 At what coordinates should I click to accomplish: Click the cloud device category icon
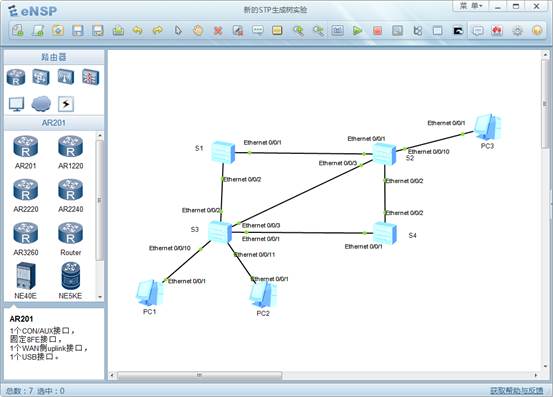pyautogui.click(x=41, y=104)
